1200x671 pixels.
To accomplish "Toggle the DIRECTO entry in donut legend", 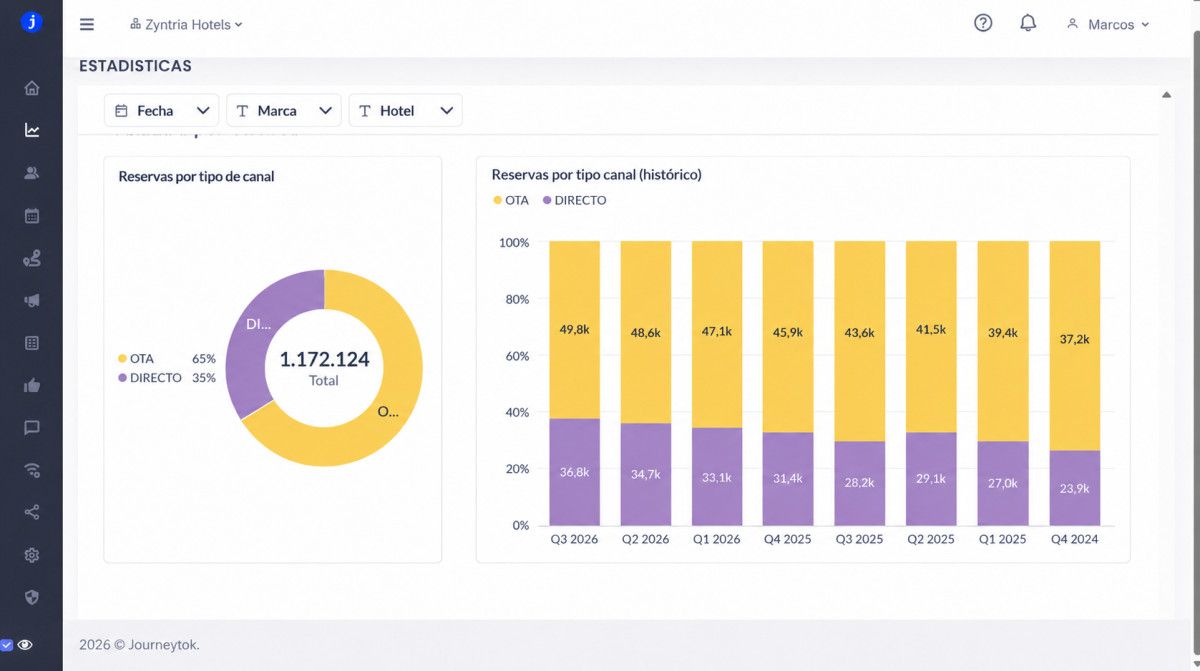I will [x=150, y=378].
